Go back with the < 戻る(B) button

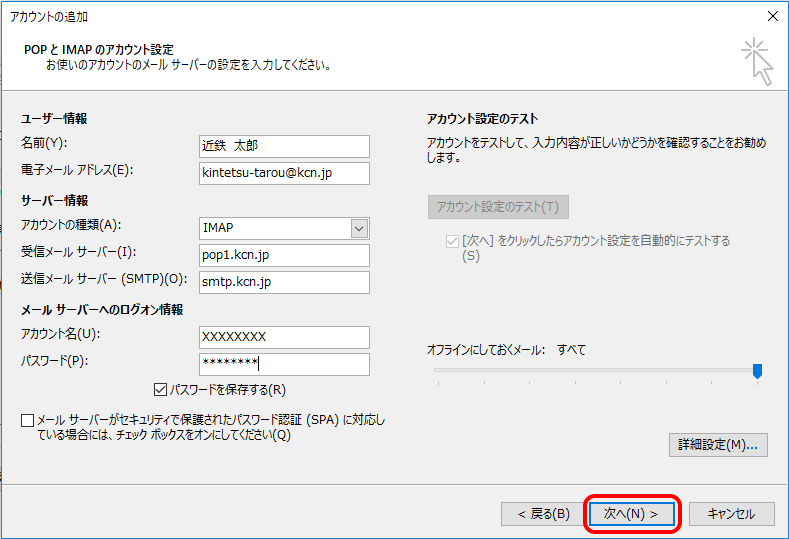[543, 514]
